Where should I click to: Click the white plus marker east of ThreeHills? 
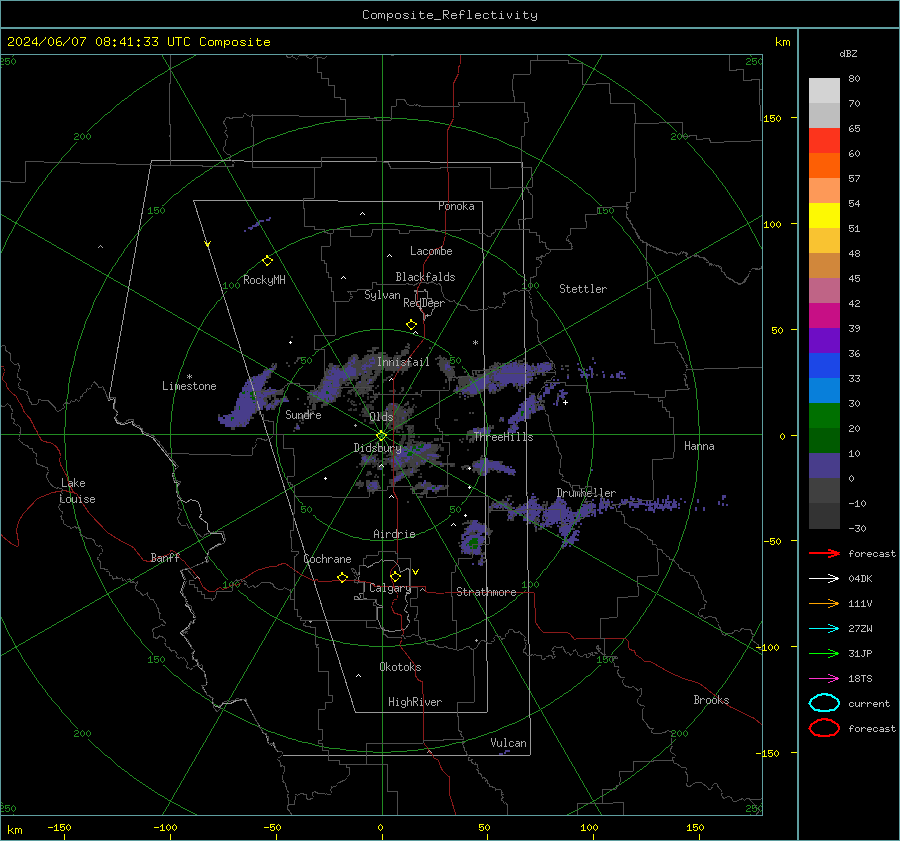tap(565, 402)
